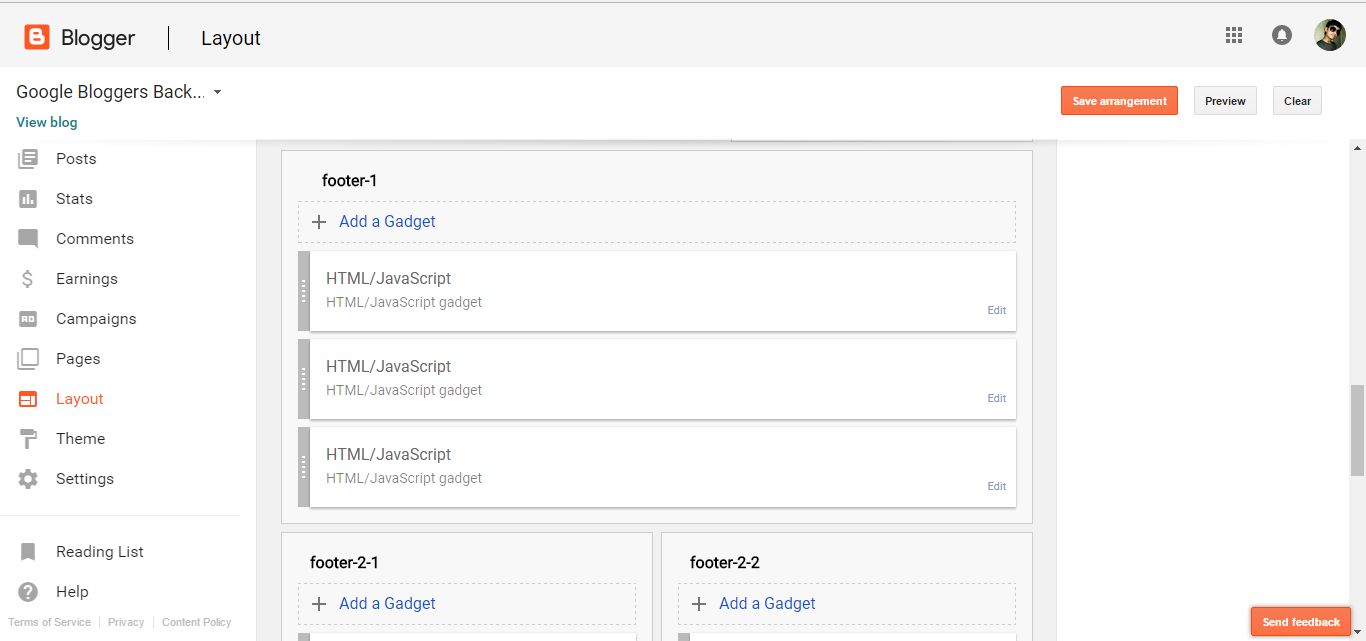Click the Blogger logo icon
The width and height of the screenshot is (1366, 641).
(37, 38)
